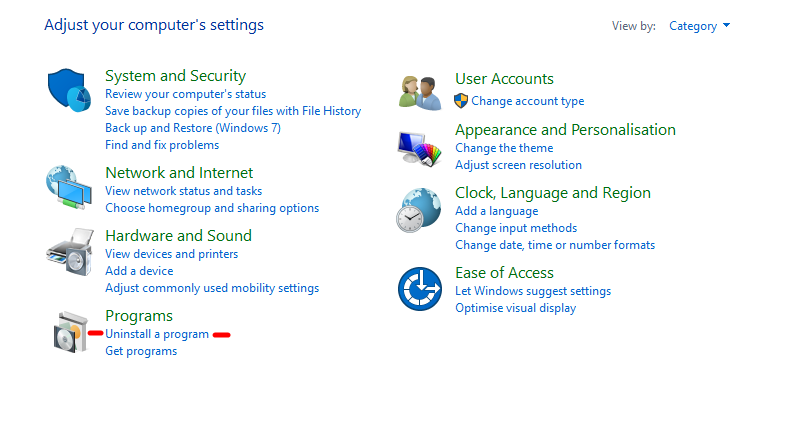
Task: Click the Network and Internet globe icon
Action: pos(69,187)
